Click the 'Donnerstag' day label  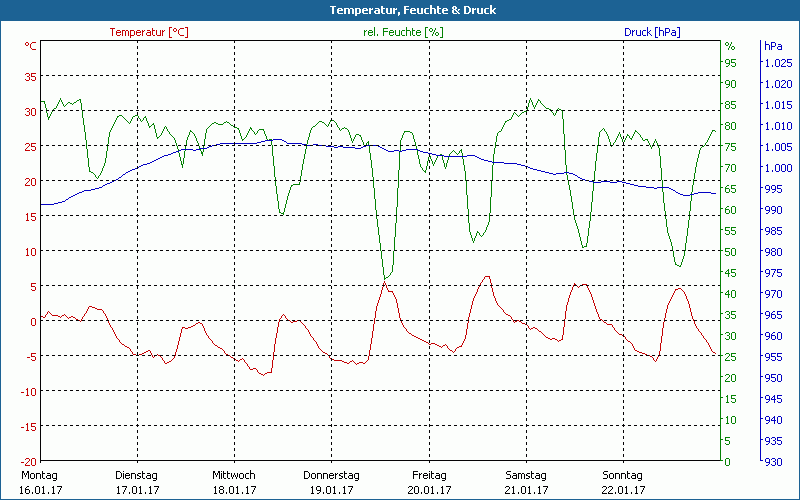(331, 475)
